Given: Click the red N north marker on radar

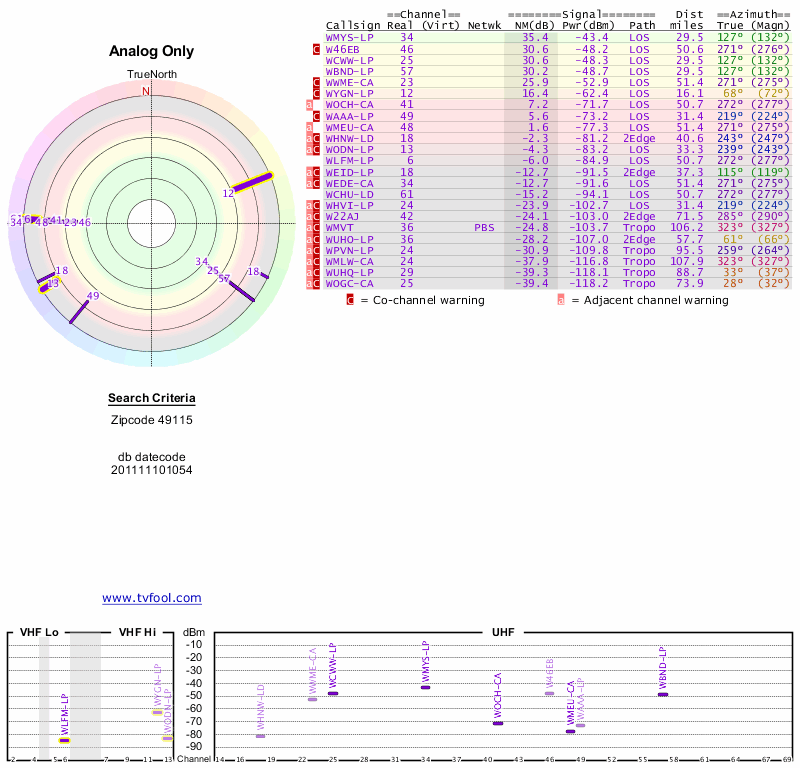Looking at the screenshot, I should pos(147,91).
